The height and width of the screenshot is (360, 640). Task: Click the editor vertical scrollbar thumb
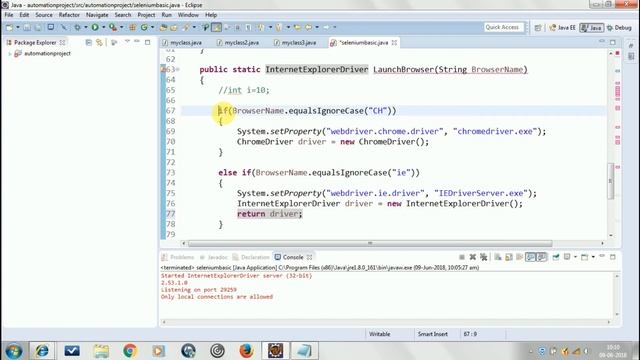click(x=611, y=181)
